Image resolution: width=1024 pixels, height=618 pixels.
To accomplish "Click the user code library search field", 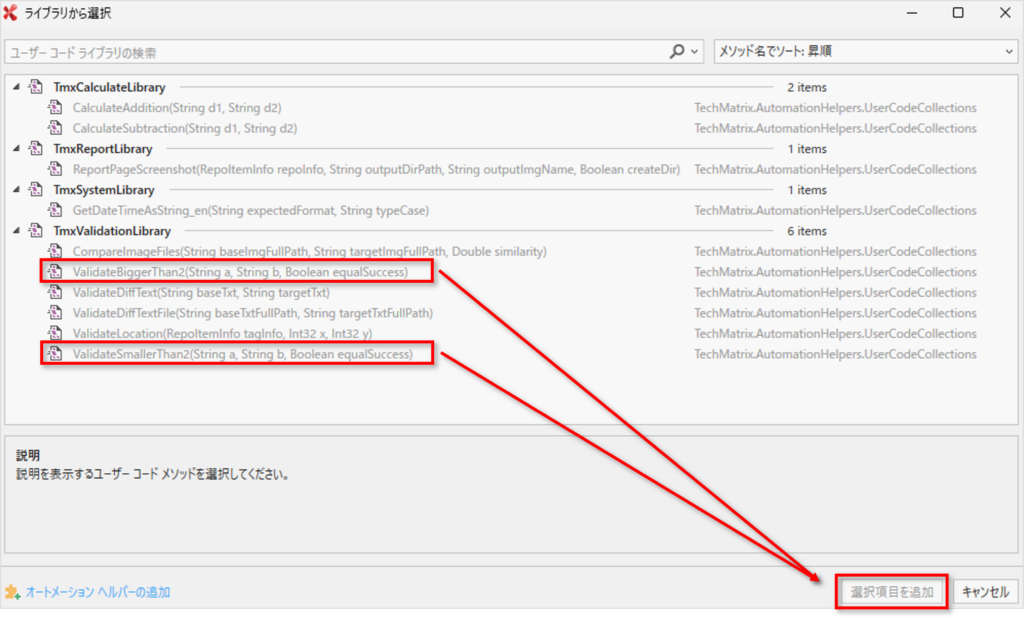I will point(335,52).
